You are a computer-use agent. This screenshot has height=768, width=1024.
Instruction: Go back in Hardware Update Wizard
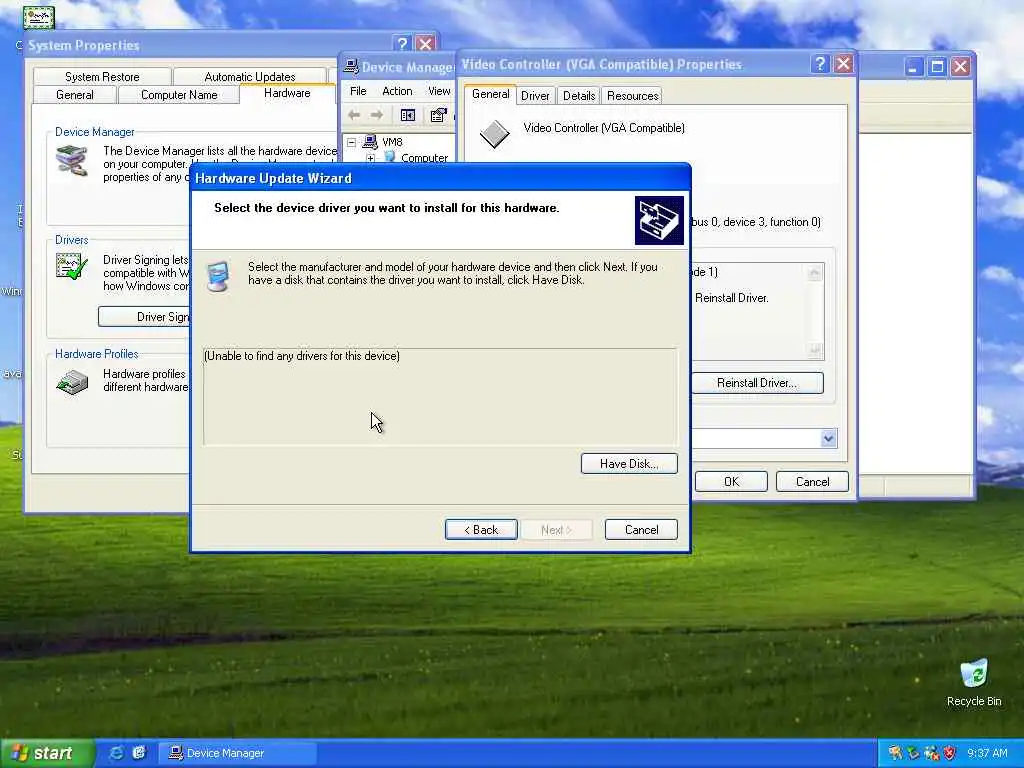pyautogui.click(x=481, y=530)
